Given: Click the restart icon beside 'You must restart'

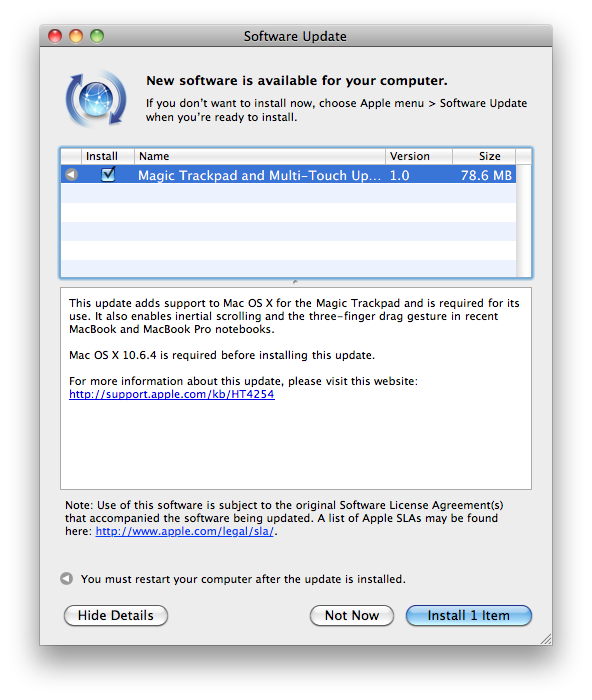Looking at the screenshot, I should (67, 579).
